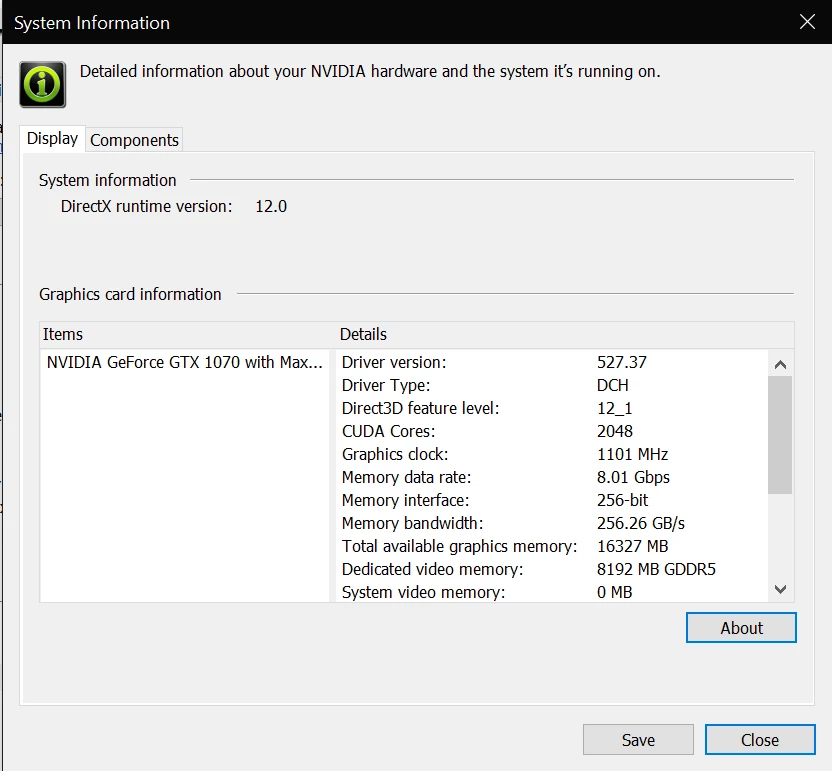Screen dimensions: 832x771
Task: Click the Memory interface row
Action: [552, 500]
